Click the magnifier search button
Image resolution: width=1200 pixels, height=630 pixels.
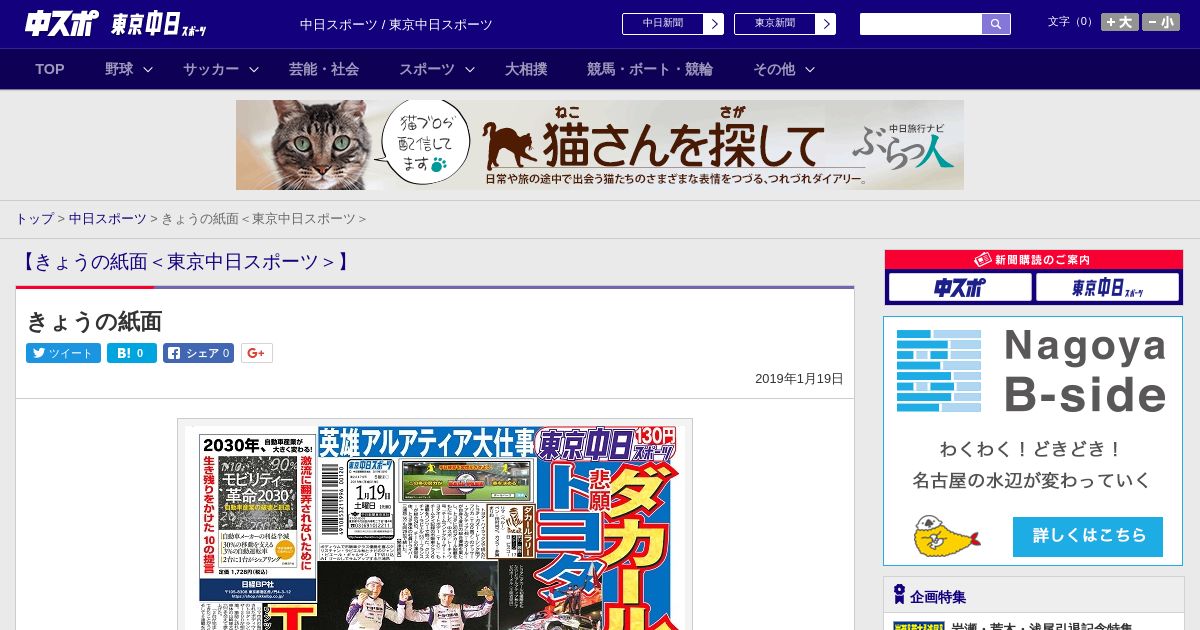coord(996,24)
